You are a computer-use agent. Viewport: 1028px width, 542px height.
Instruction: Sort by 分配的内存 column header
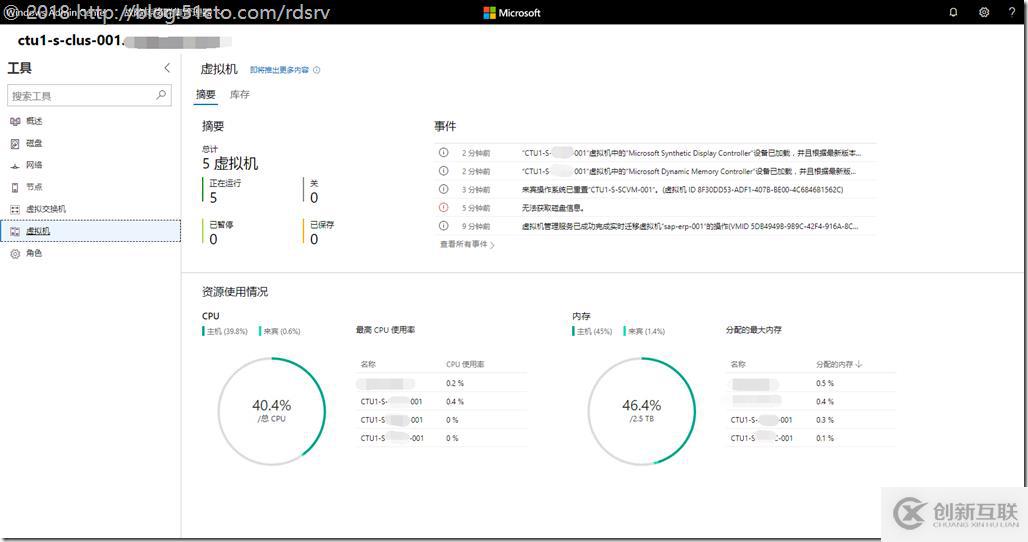pyautogui.click(x=839, y=364)
